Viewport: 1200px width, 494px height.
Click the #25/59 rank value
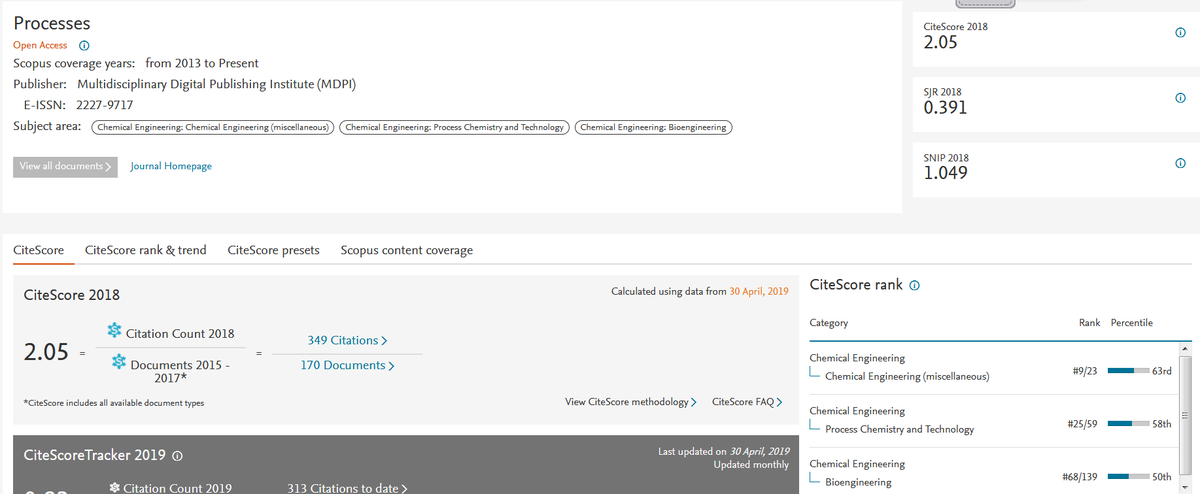1083,424
